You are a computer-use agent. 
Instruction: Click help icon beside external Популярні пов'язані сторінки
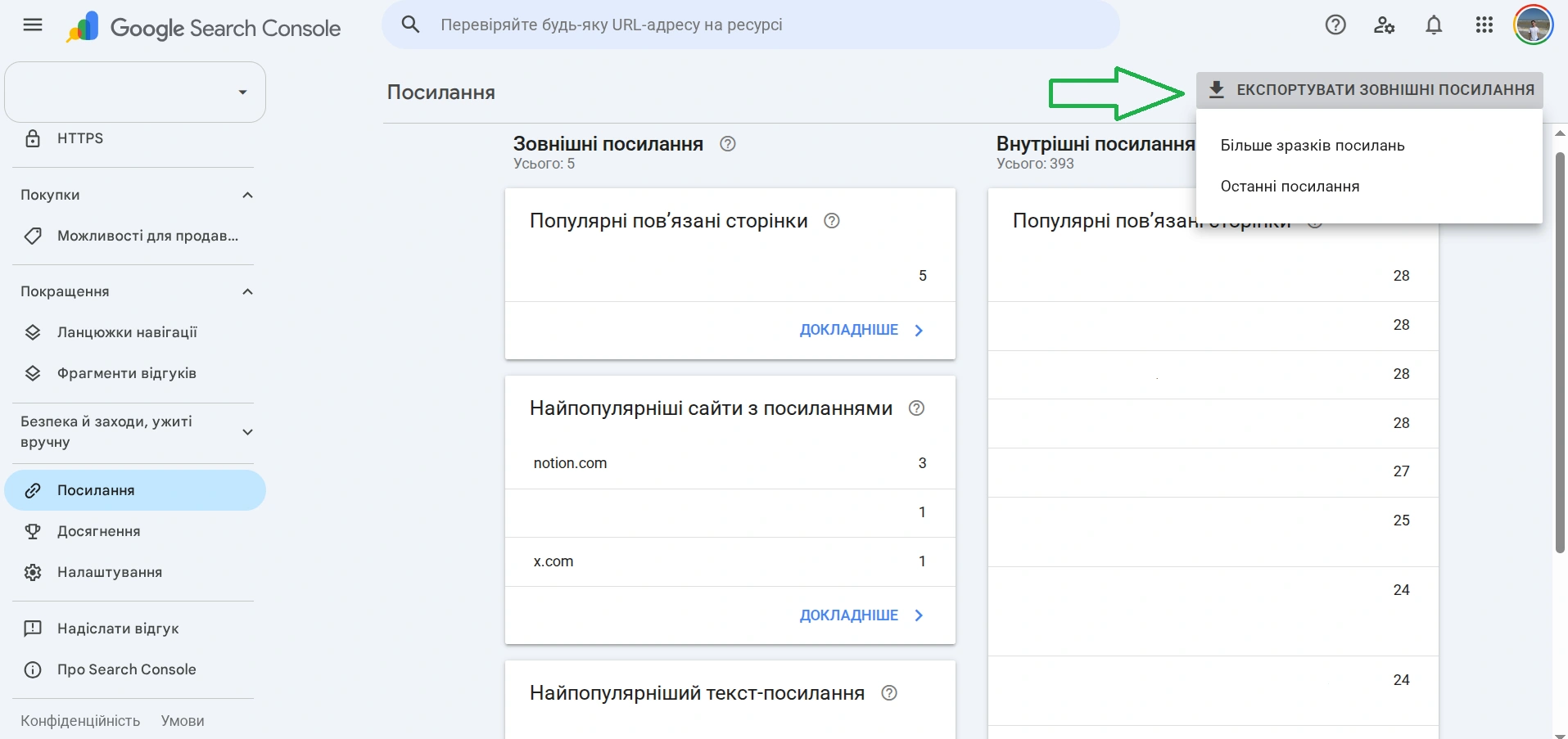click(831, 221)
